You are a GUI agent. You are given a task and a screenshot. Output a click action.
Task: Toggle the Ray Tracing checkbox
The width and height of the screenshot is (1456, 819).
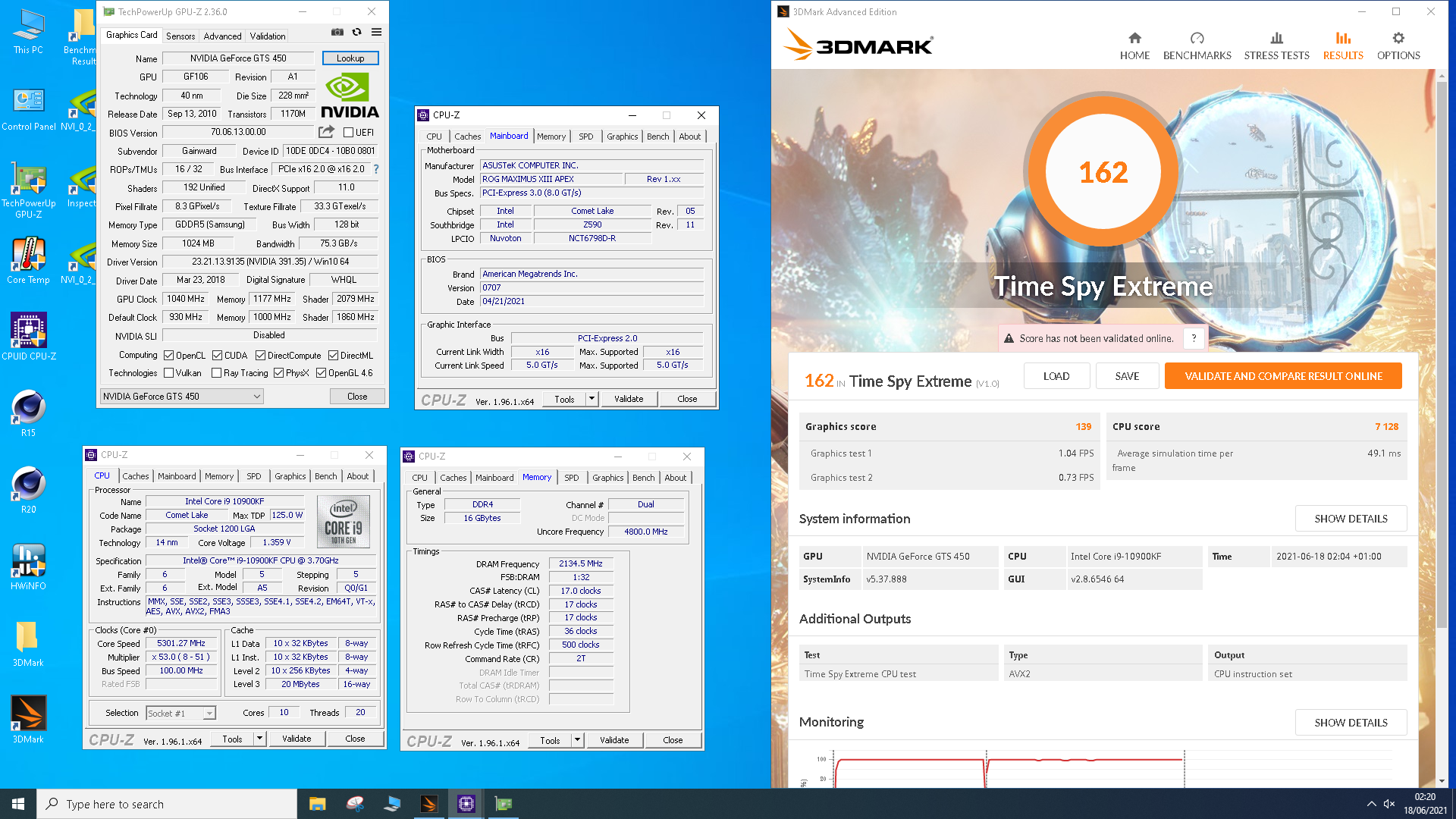point(216,372)
